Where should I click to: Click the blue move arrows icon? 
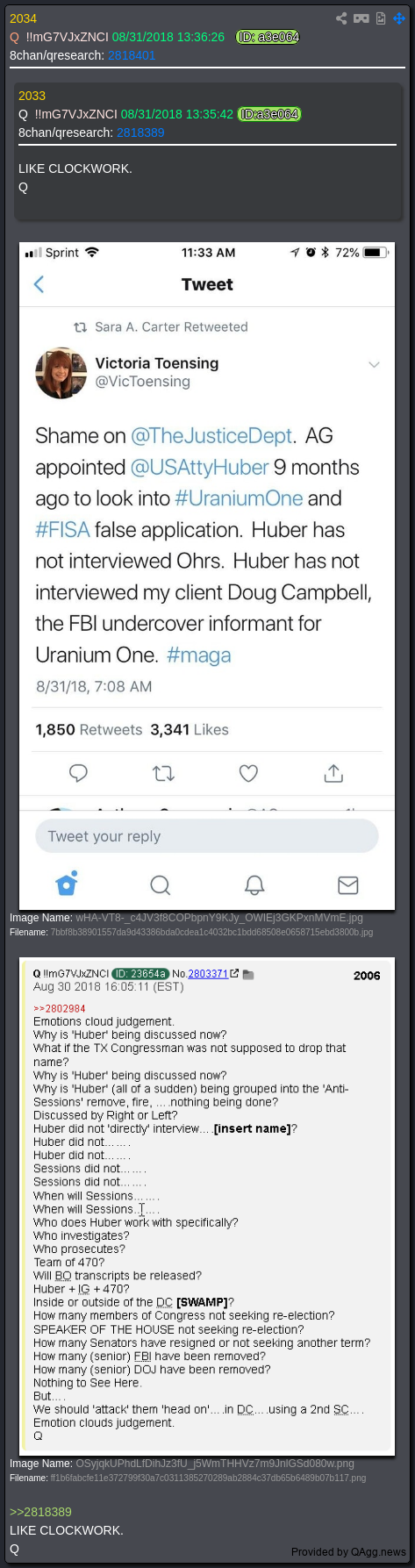click(400, 18)
